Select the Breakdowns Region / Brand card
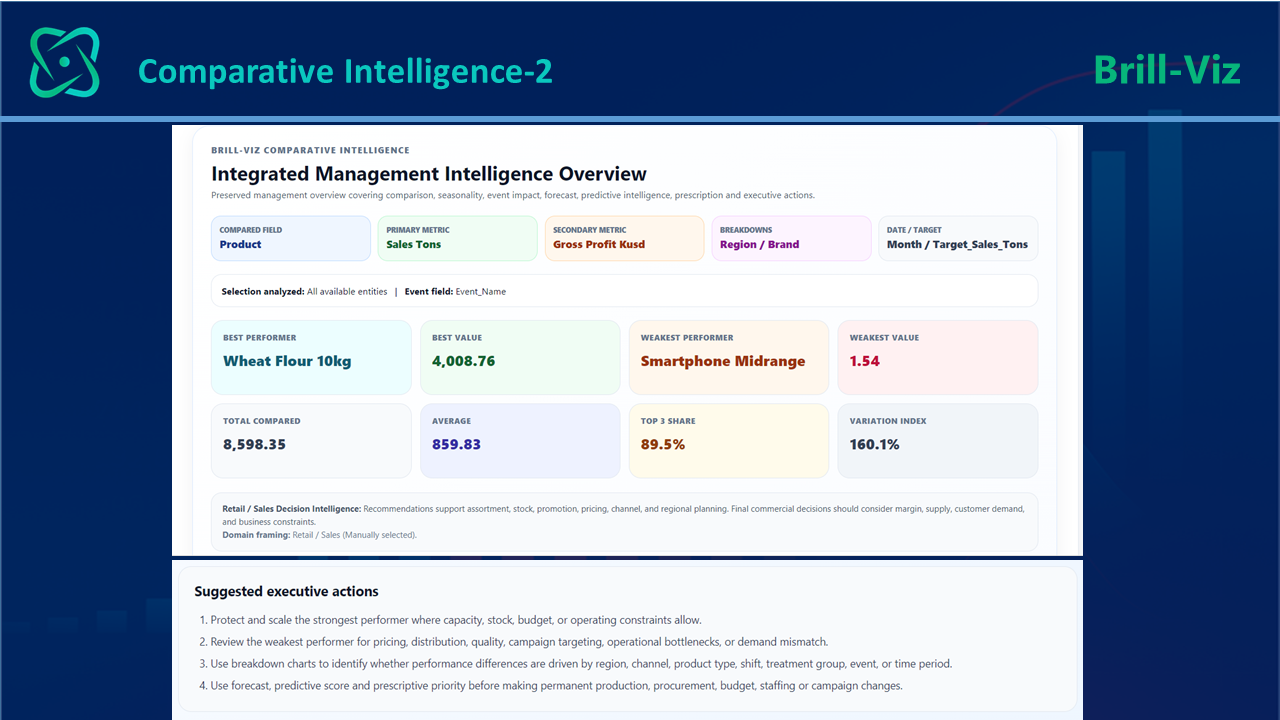This screenshot has width=1280, height=720. tap(791, 239)
